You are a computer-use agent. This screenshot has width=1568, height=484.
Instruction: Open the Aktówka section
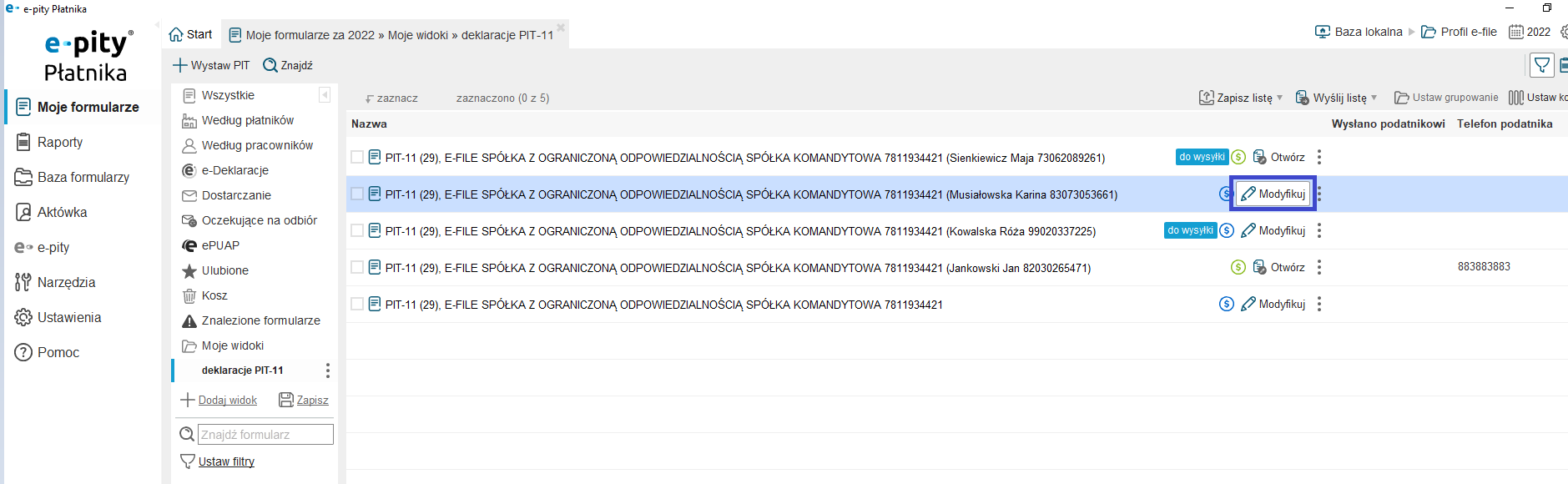[51, 212]
